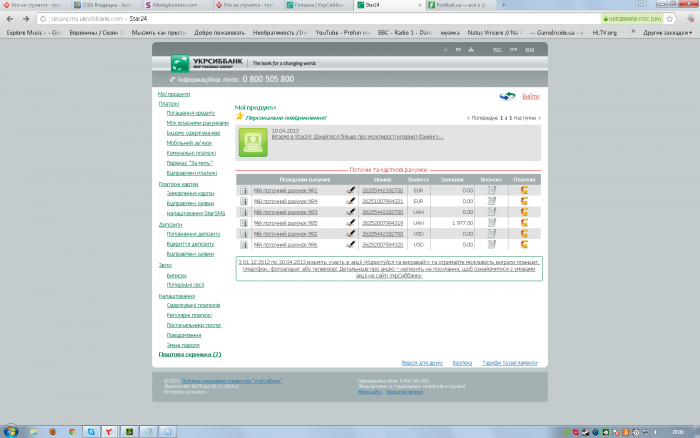Click the ENG language link
This screenshot has height=438, width=700.
click(529, 50)
